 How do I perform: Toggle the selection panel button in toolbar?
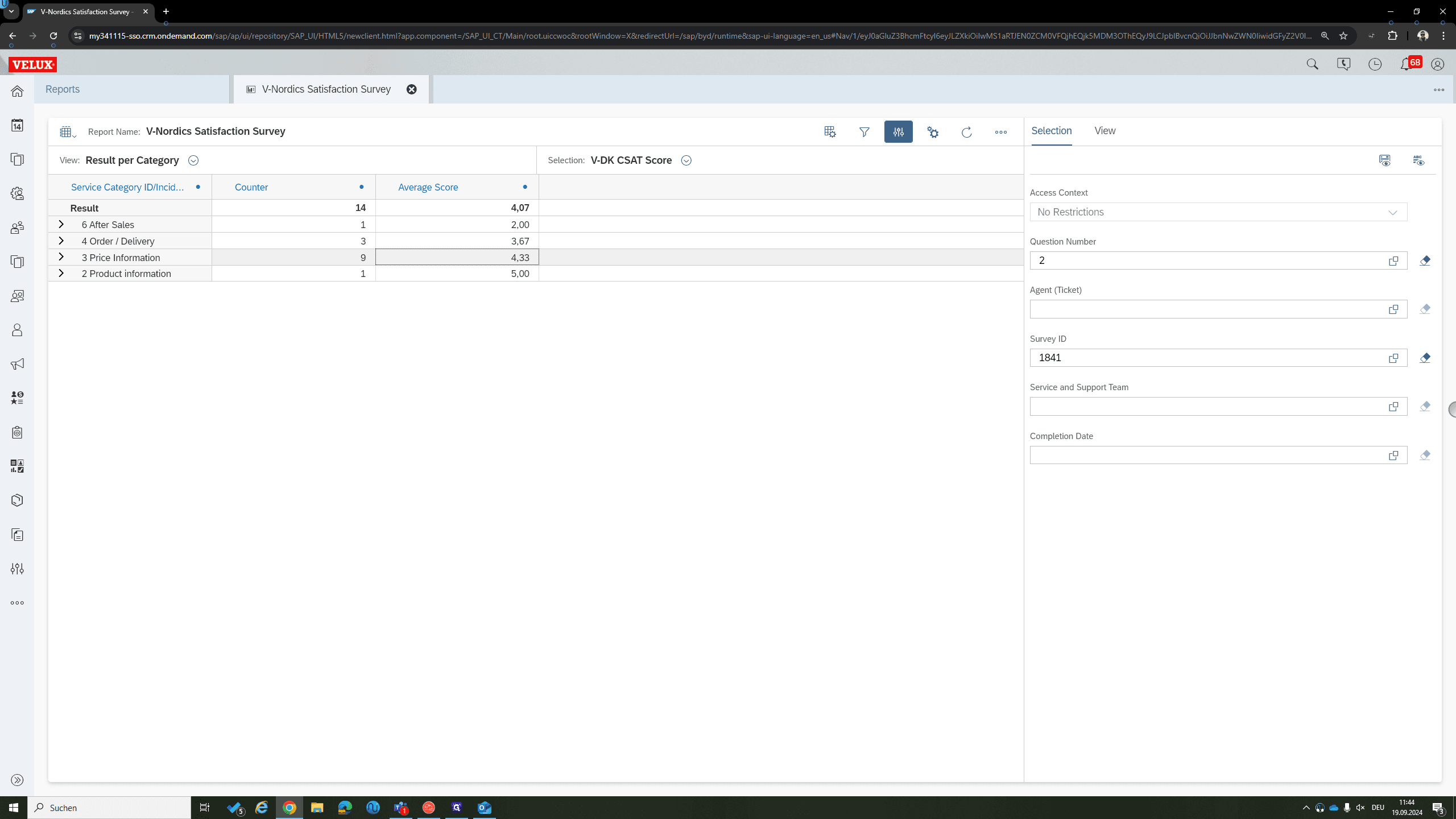[898, 132]
